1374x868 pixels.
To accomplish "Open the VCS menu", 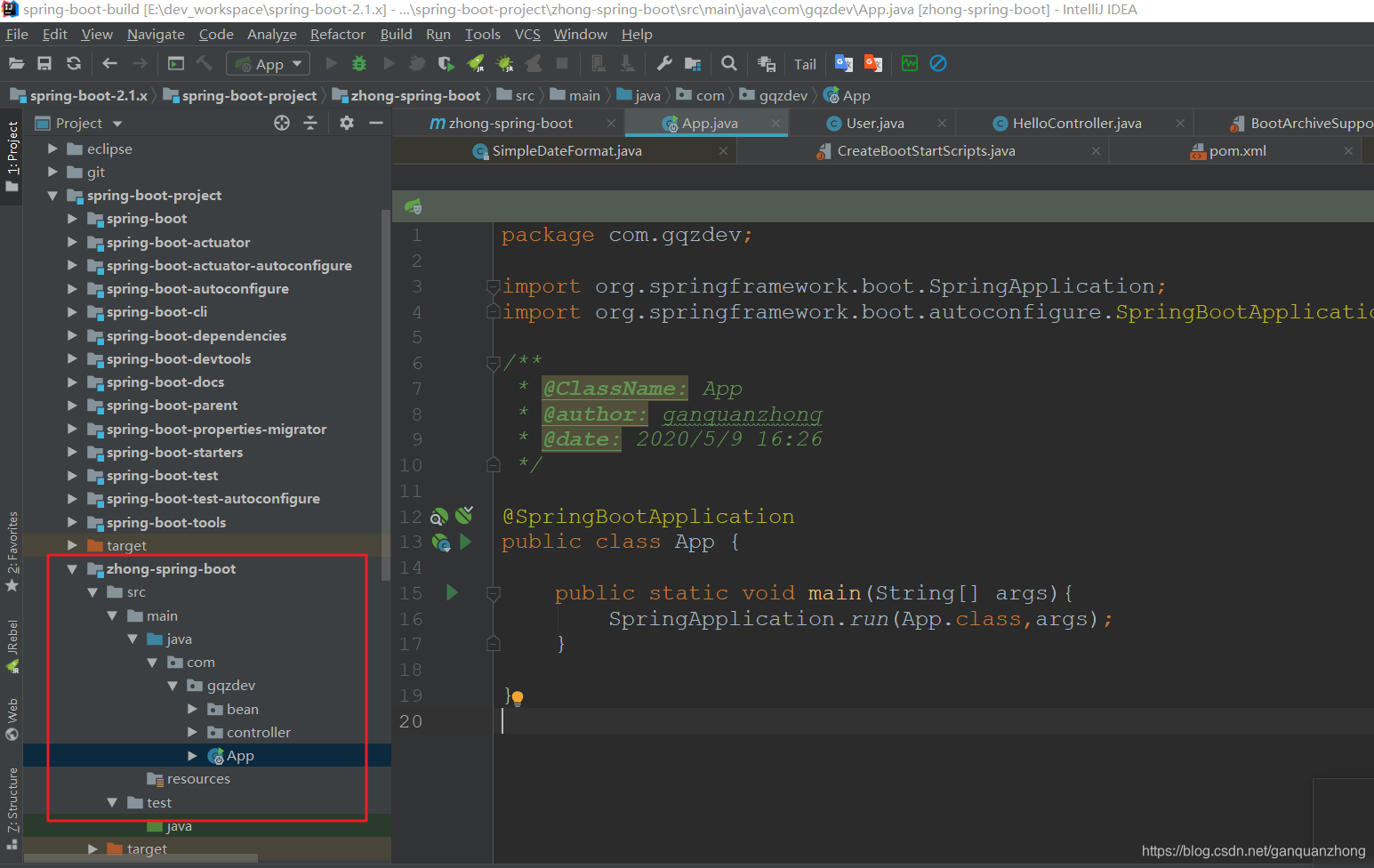I will pos(527,34).
